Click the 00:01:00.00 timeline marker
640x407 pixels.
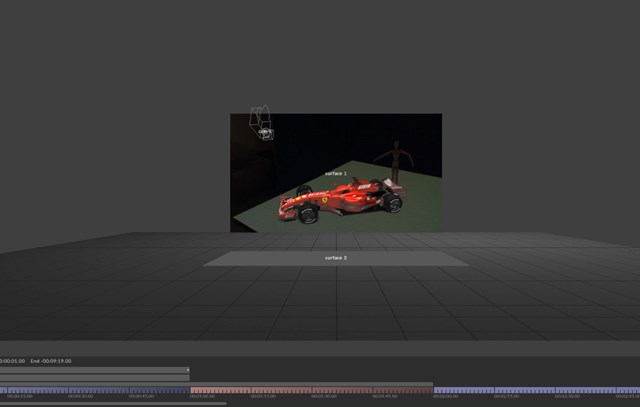(x=202, y=396)
